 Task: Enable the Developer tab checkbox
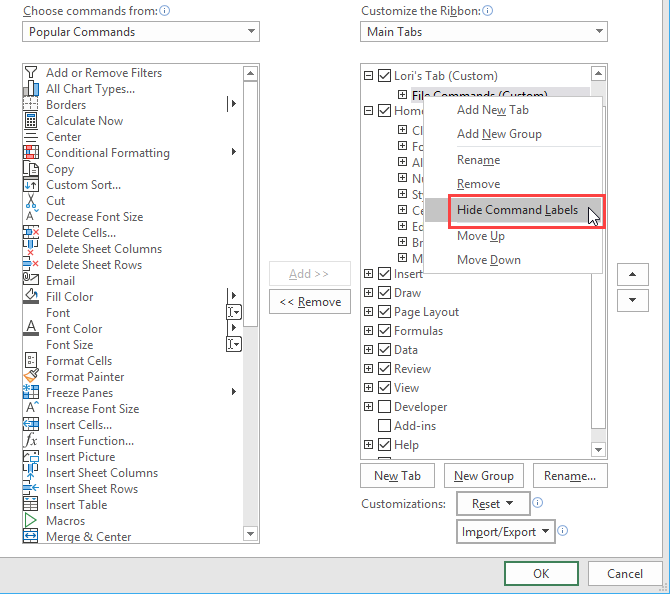point(384,407)
